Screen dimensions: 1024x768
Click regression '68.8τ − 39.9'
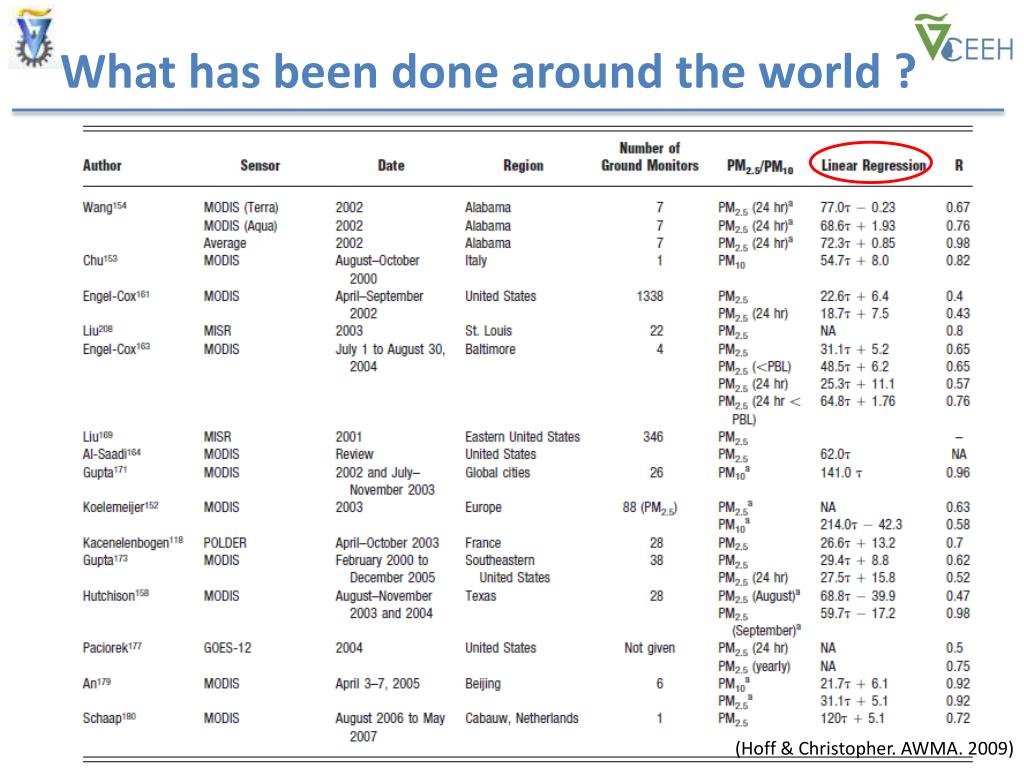[x=857, y=596]
